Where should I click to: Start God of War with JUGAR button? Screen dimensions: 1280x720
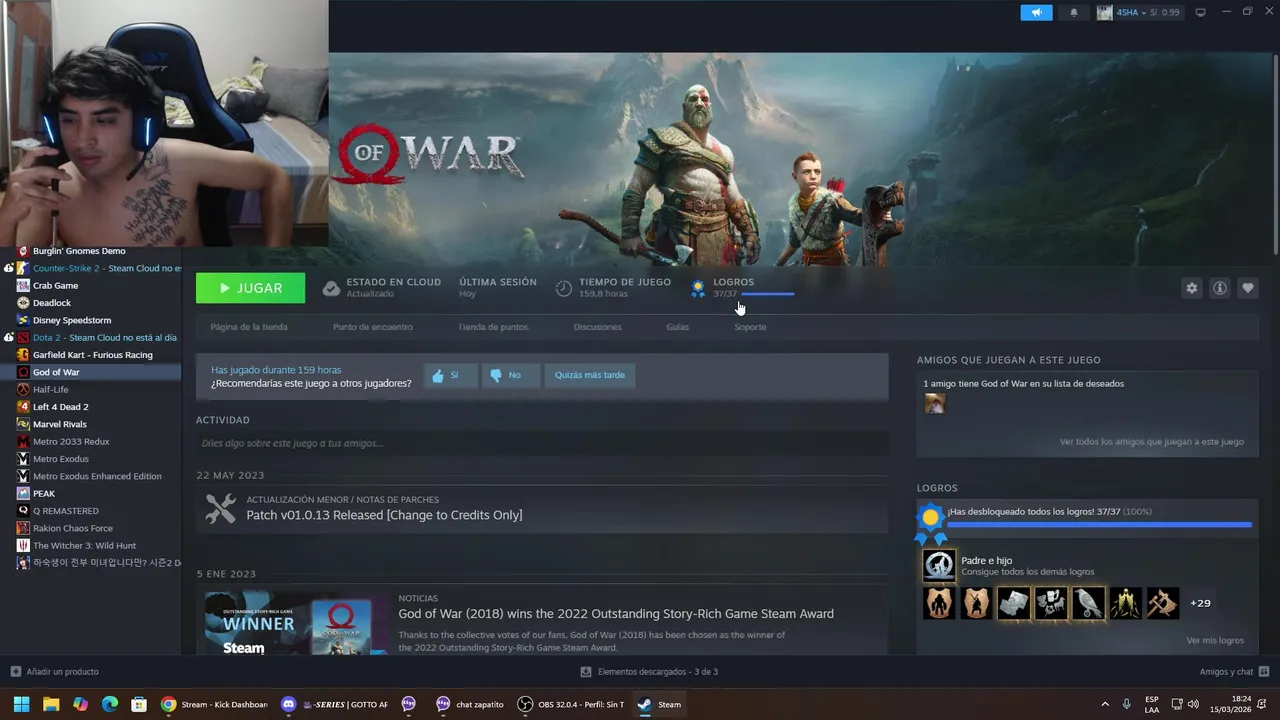click(250, 288)
